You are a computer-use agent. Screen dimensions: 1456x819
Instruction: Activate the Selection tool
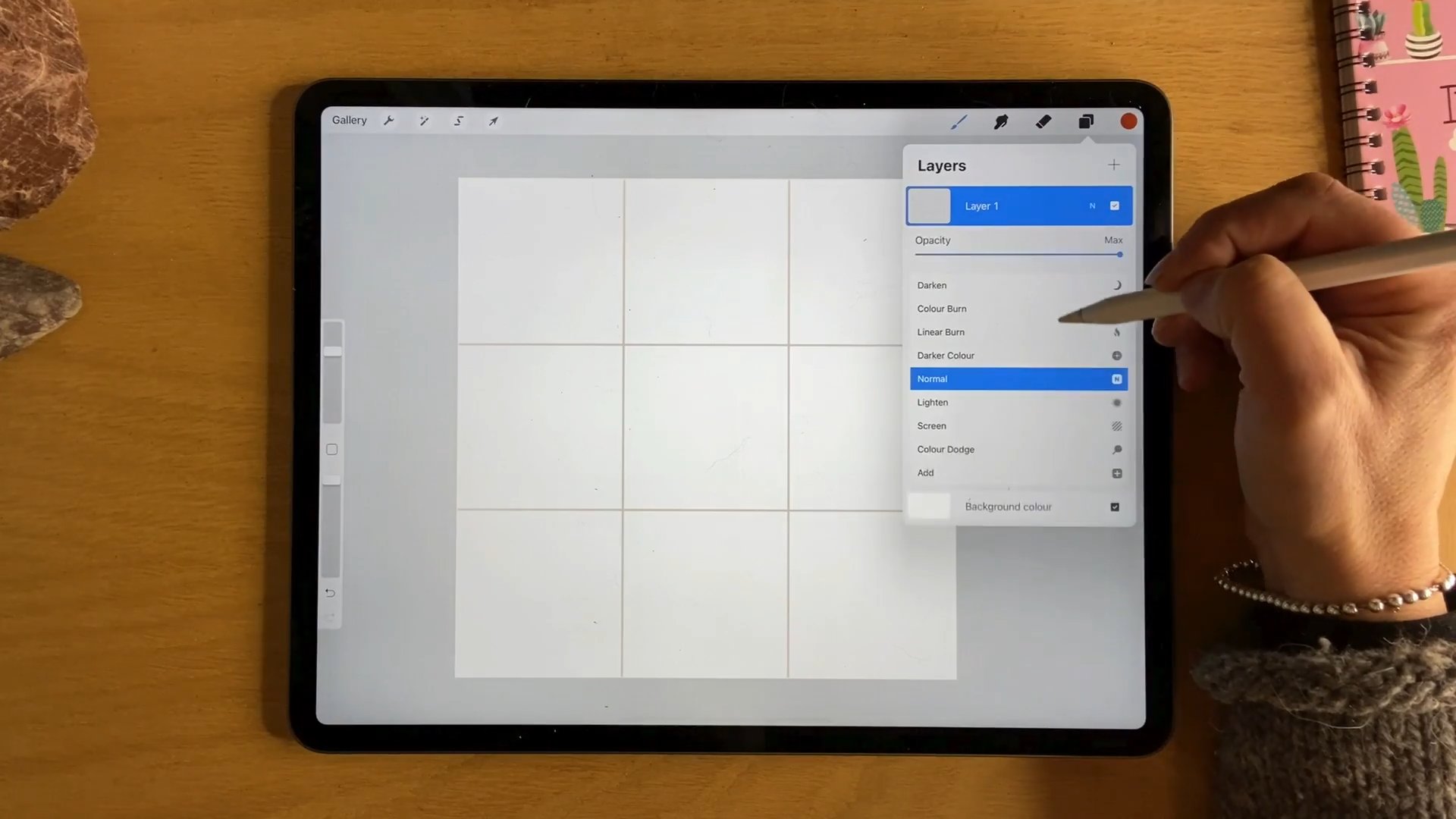pyautogui.click(x=459, y=121)
